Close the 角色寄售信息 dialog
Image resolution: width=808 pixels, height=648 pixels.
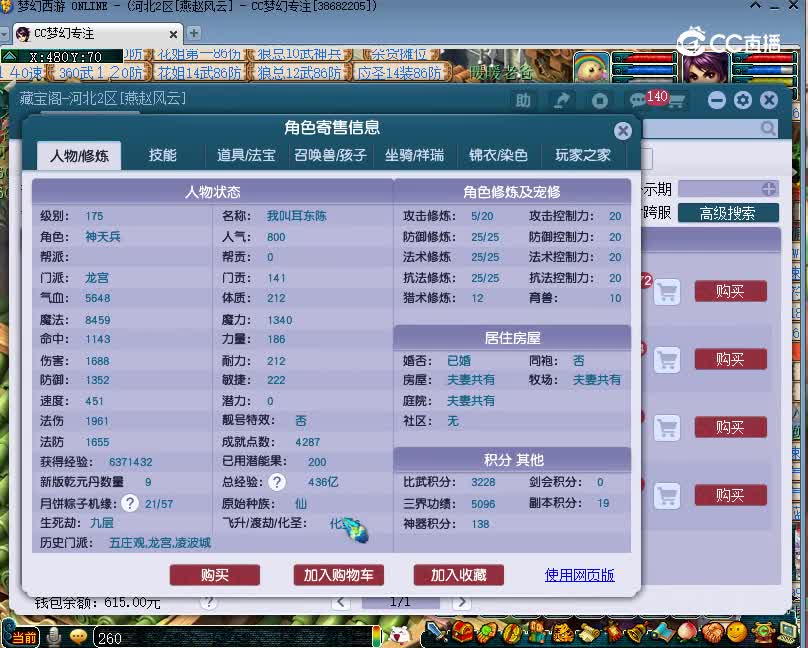click(623, 131)
